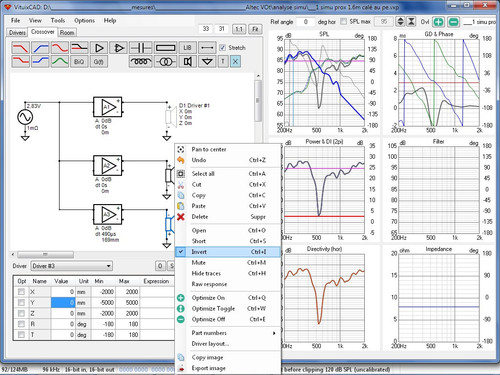Select amplifier A1 block in schematic

point(108,107)
